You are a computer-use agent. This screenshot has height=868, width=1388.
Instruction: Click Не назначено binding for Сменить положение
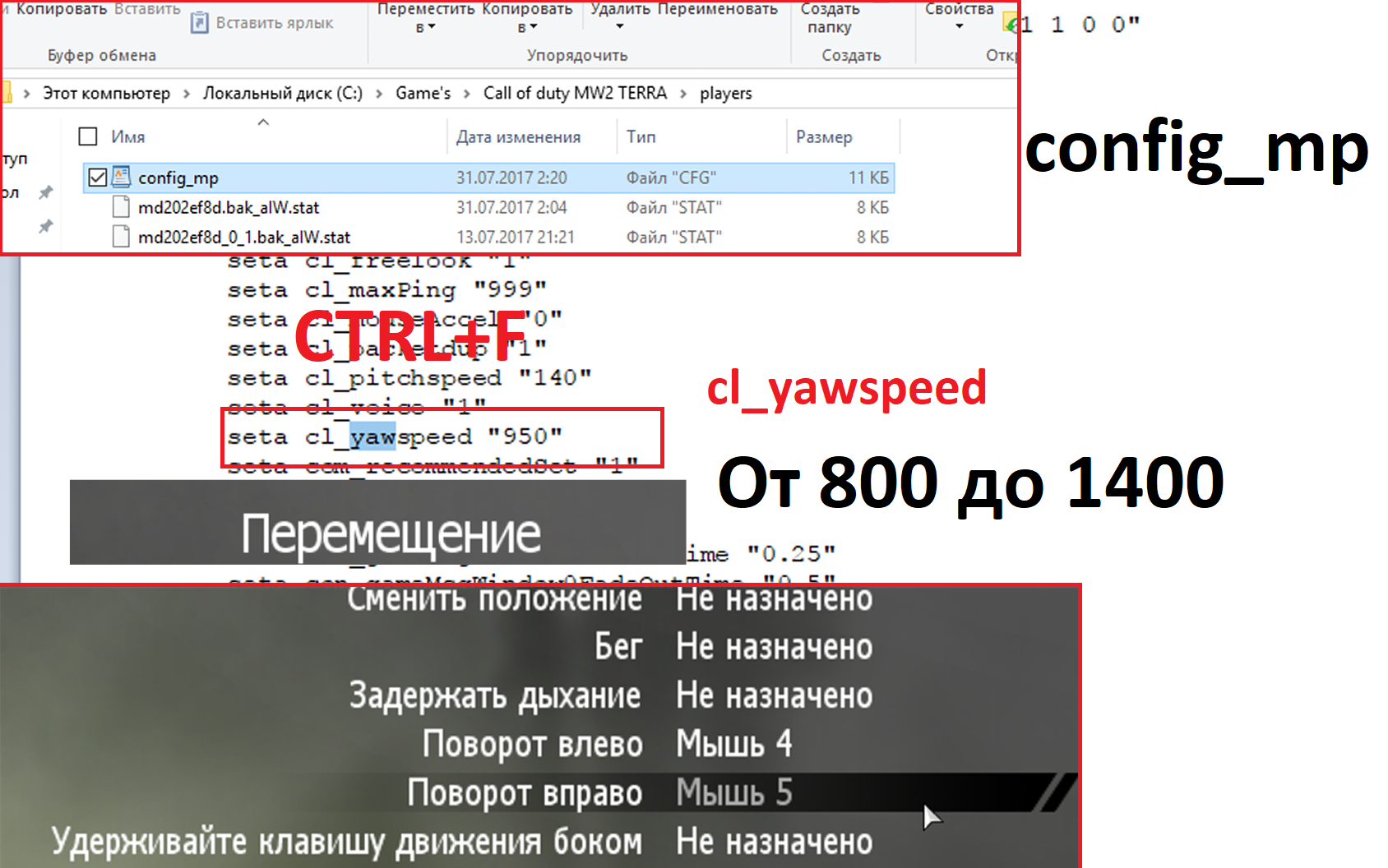[x=775, y=599]
